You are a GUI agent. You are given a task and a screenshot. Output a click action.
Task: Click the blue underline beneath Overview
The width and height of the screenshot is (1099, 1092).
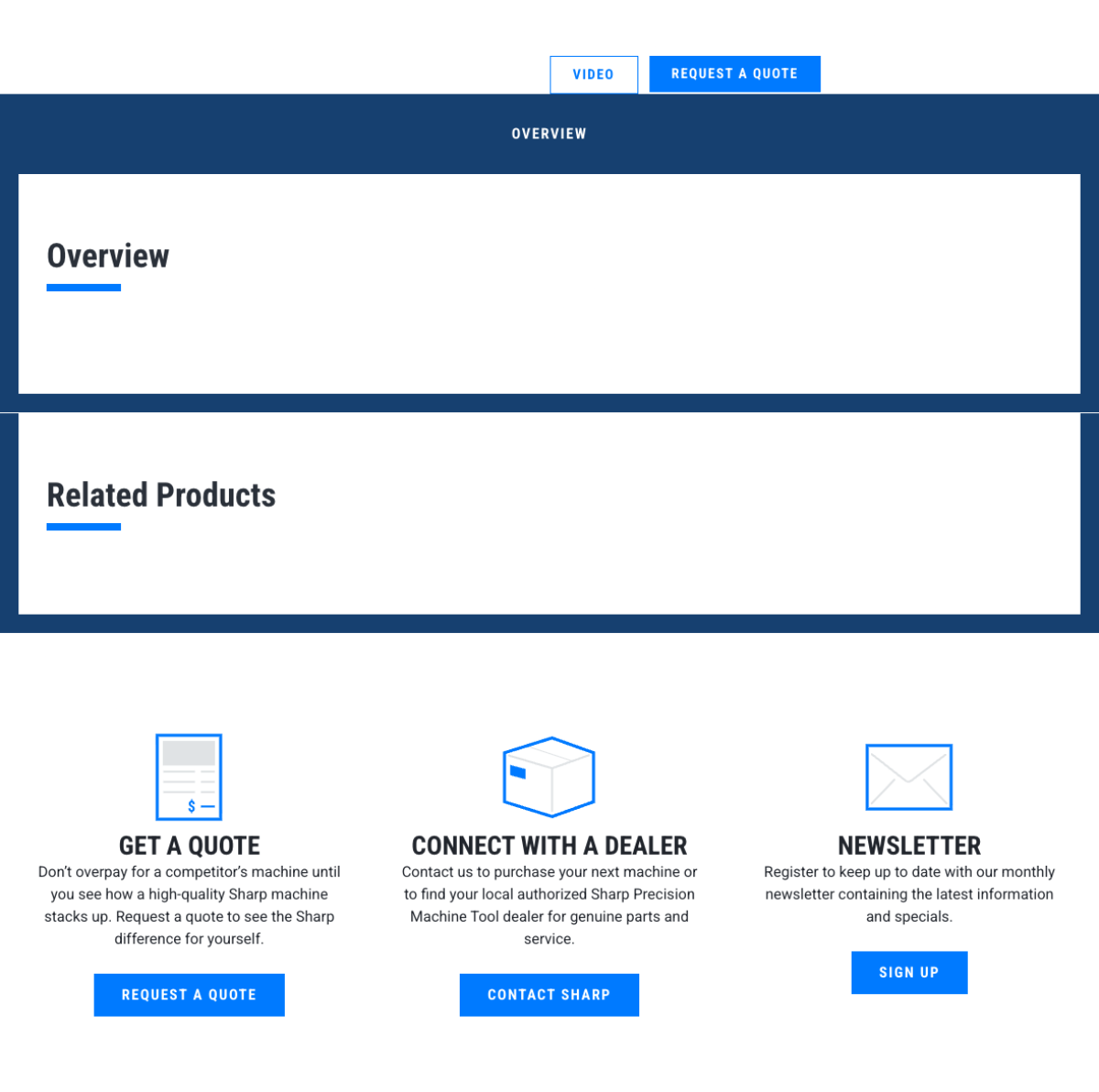83,288
